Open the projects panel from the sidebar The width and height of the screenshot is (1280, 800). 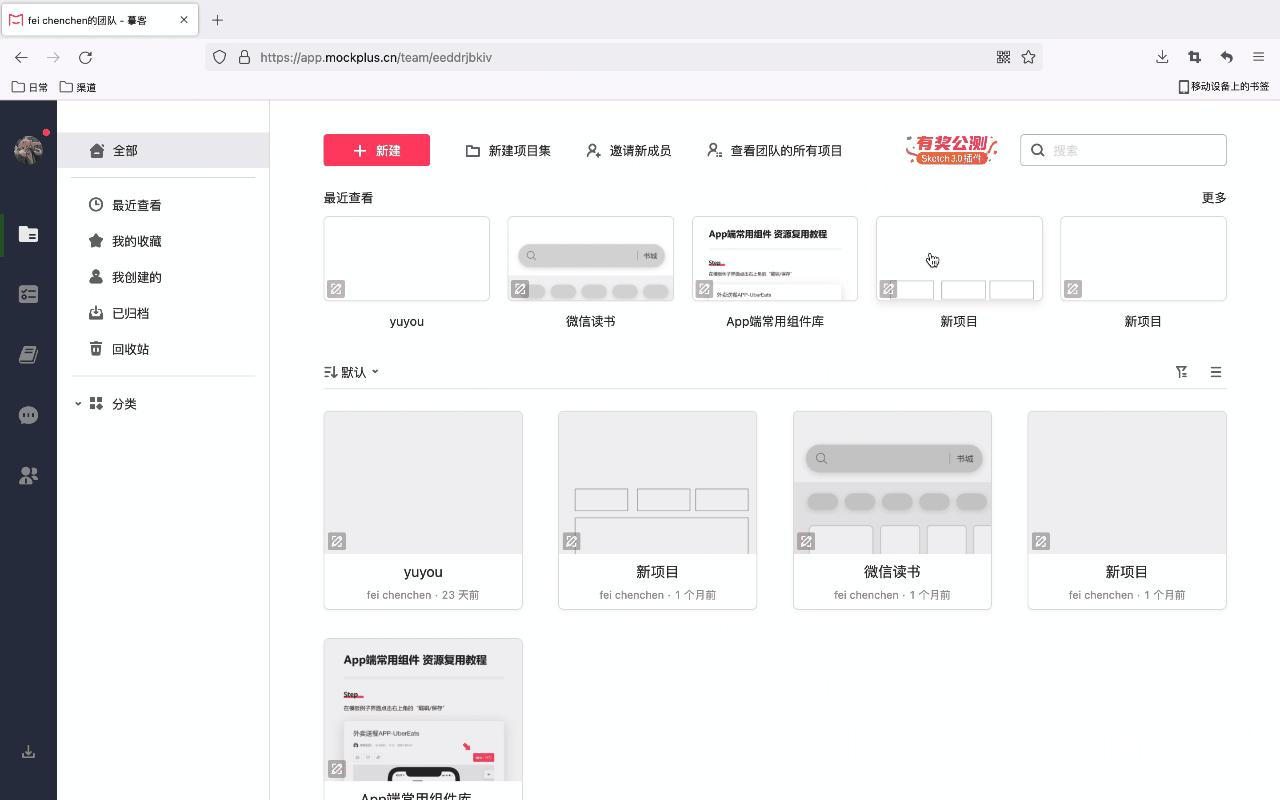coord(28,236)
